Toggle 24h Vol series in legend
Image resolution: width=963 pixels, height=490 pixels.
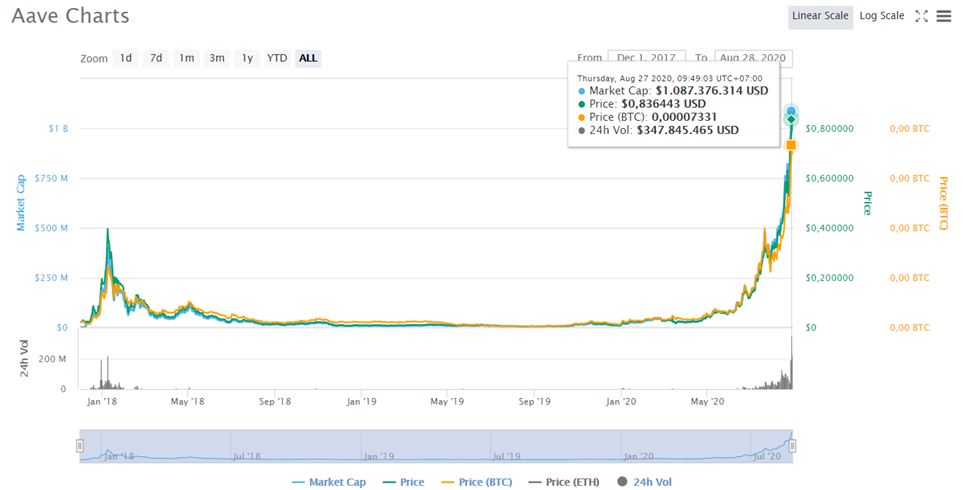pos(644,482)
